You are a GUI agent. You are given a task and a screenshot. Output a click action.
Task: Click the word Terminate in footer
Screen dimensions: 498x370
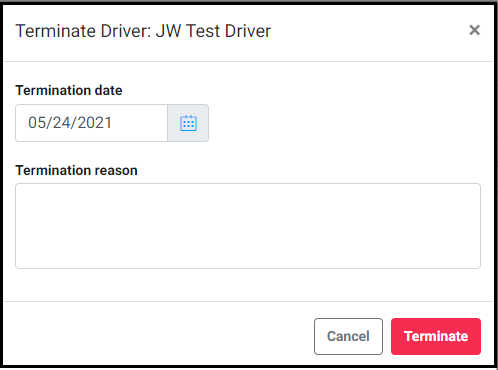tap(436, 336)
